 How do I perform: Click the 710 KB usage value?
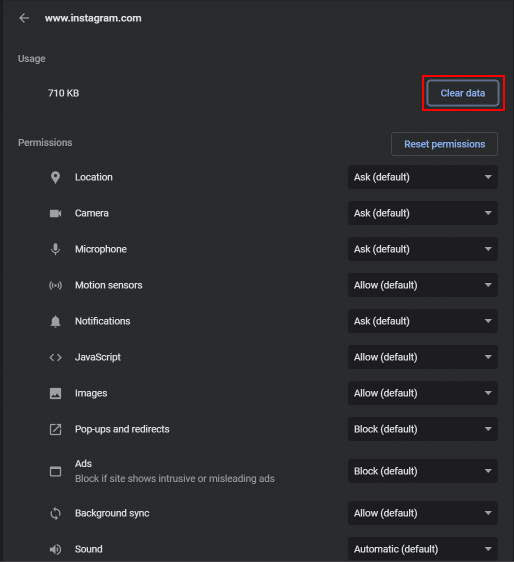[63, 93]
